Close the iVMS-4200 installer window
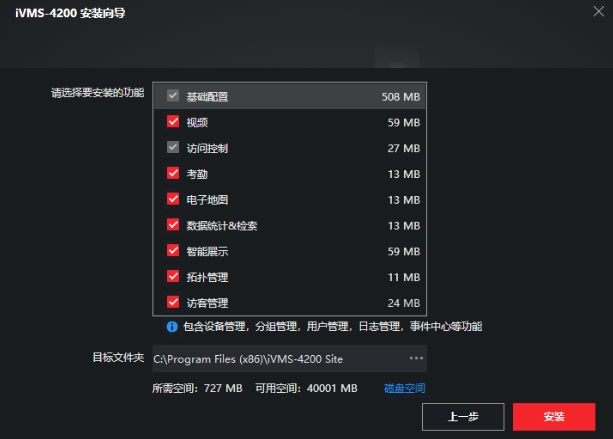Viewport: 613px width, 439px height. [x=599, y=11]
